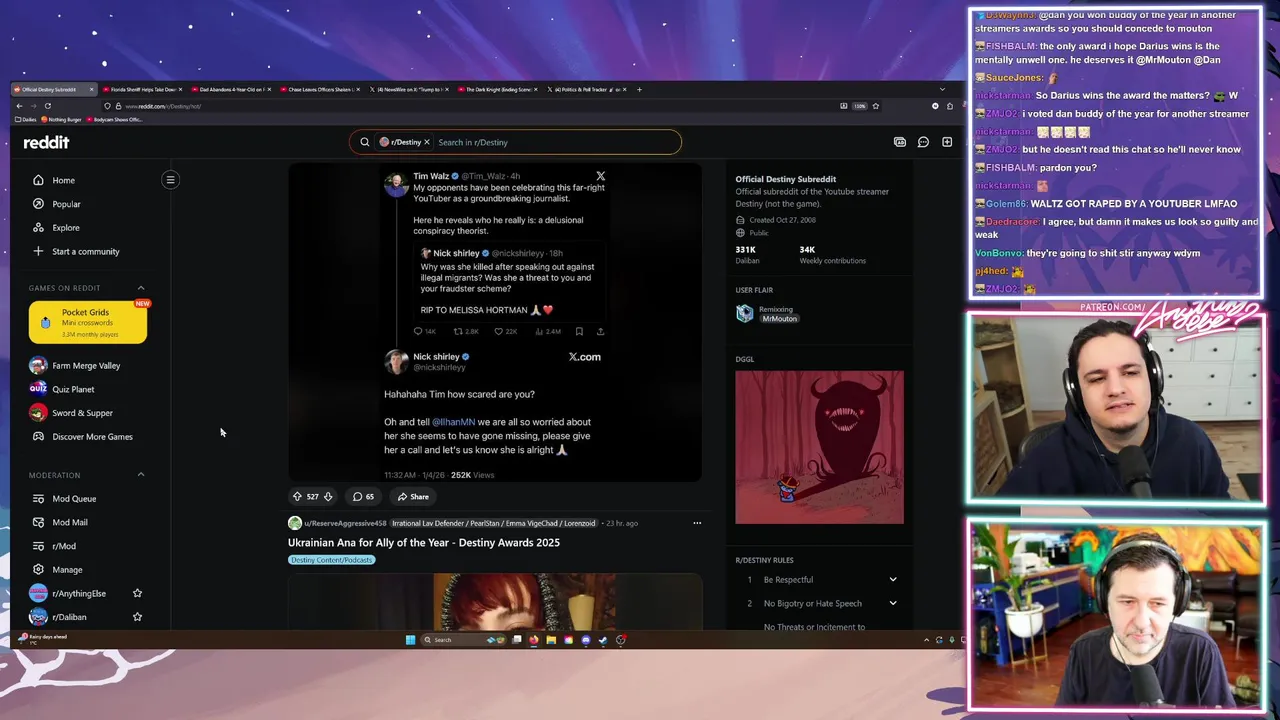
Task: Bookmark this page with the star
Action: tap(876, 106)
